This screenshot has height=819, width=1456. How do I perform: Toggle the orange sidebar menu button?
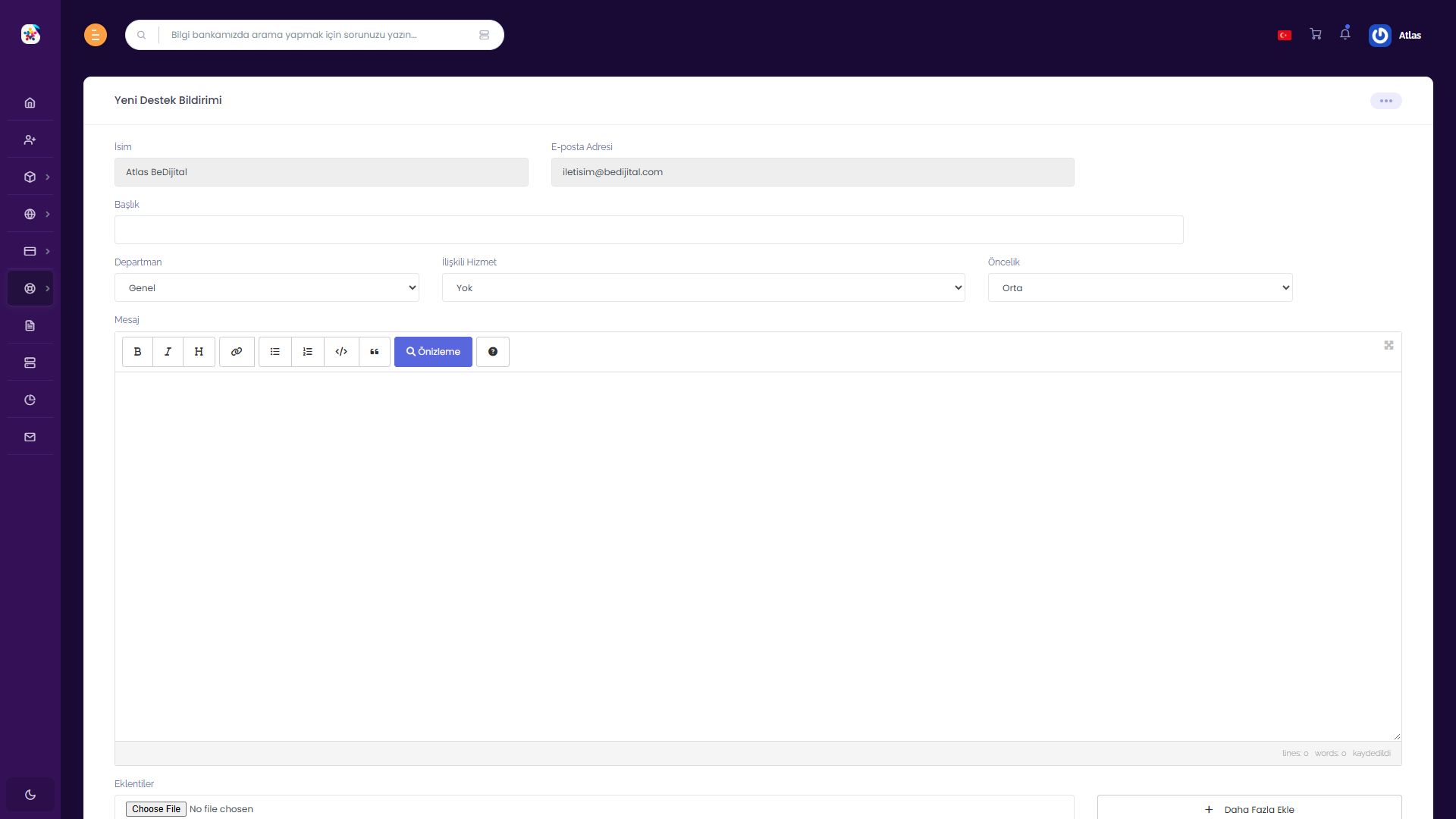coord(95,35)
